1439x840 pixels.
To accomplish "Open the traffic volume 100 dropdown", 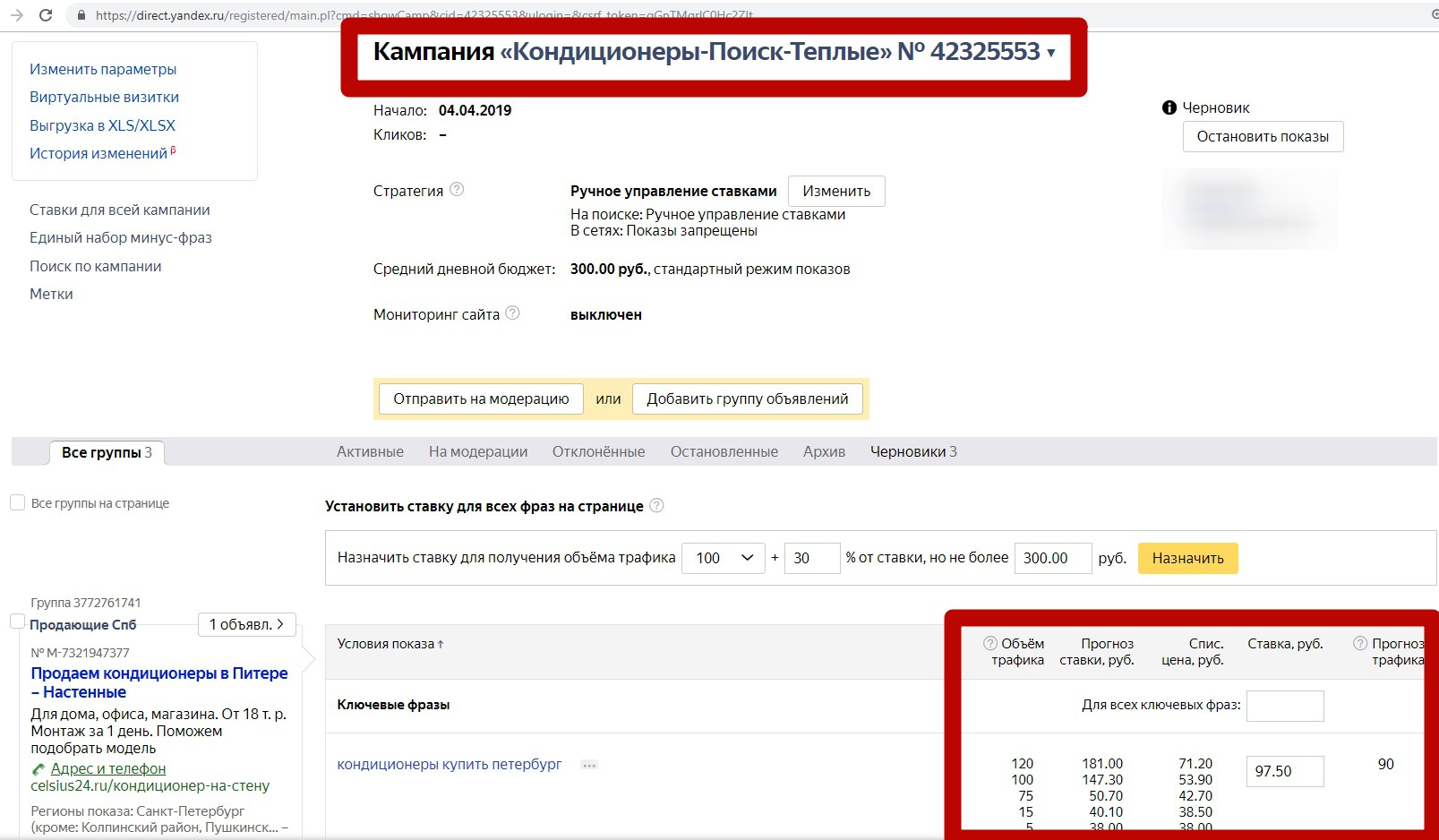I will coord(724,558).
